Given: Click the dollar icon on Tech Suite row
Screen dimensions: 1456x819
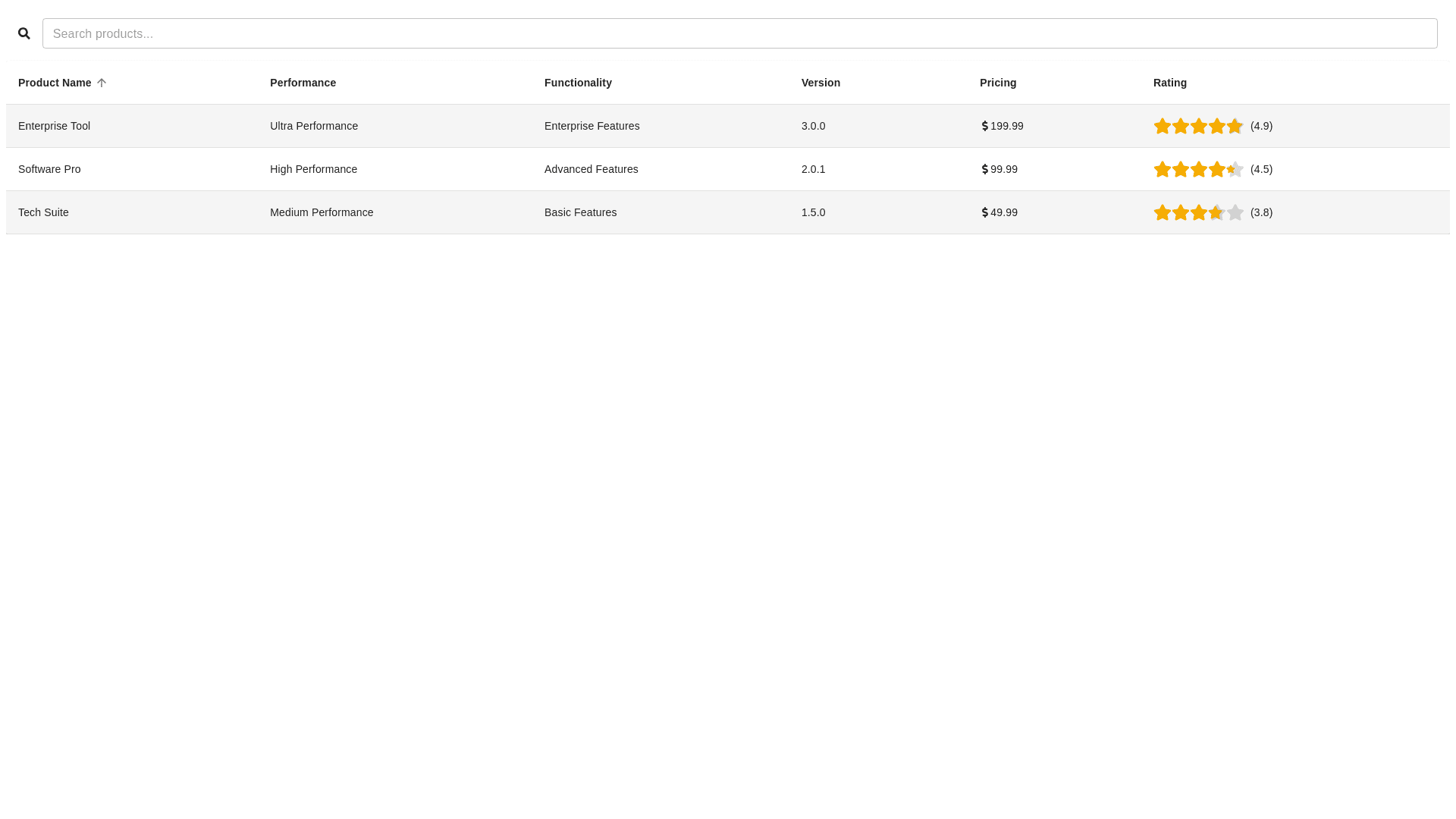Looking at the screenshot, I should pyautogui.click(x=985, y=212).
